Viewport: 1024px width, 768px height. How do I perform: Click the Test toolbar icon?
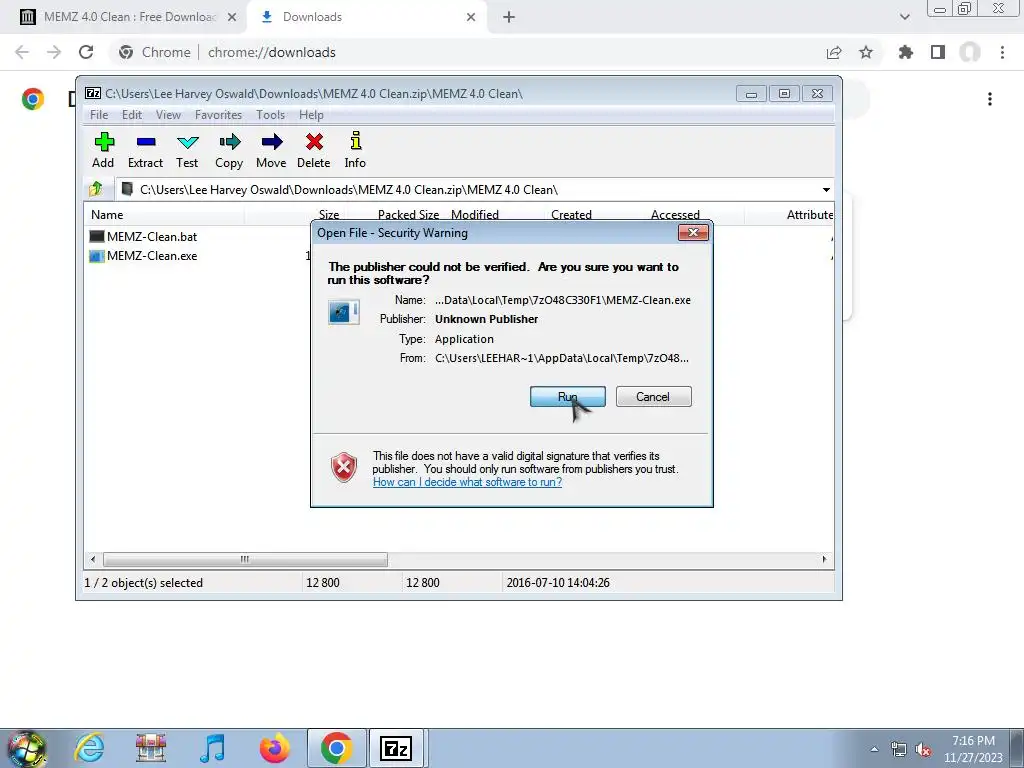pos(187,150)
